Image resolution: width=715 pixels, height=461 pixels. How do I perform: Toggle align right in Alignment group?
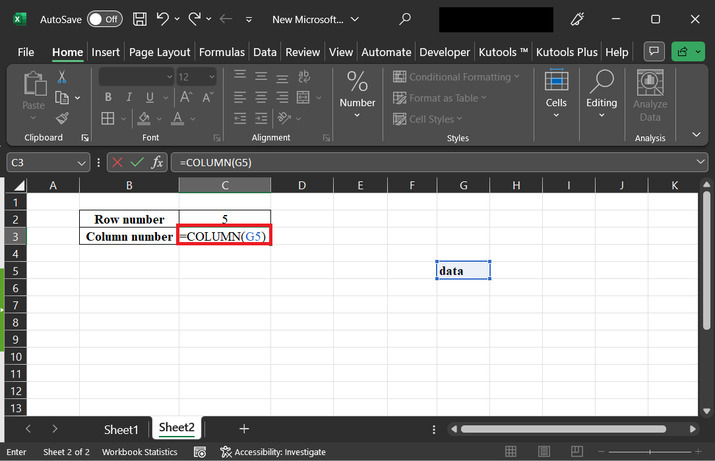point(282,97)
